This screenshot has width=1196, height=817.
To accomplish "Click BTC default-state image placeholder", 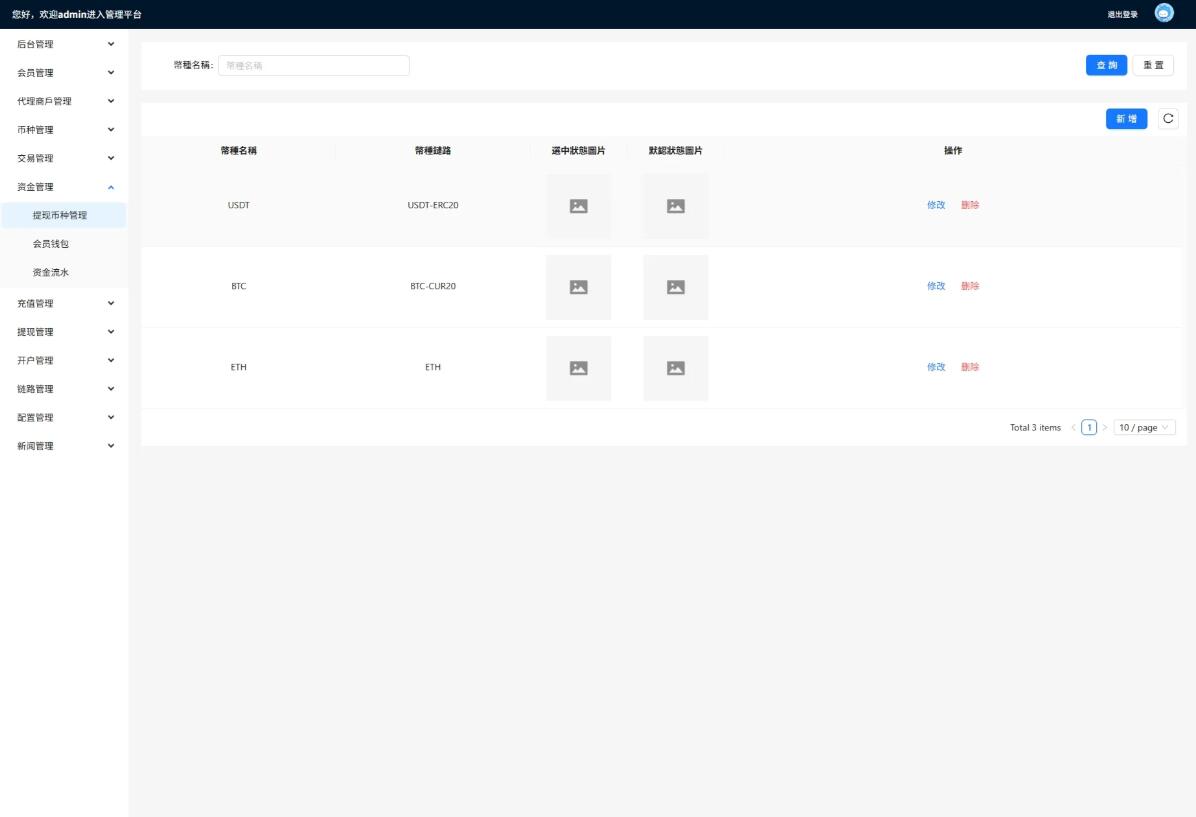I will 676,287.
